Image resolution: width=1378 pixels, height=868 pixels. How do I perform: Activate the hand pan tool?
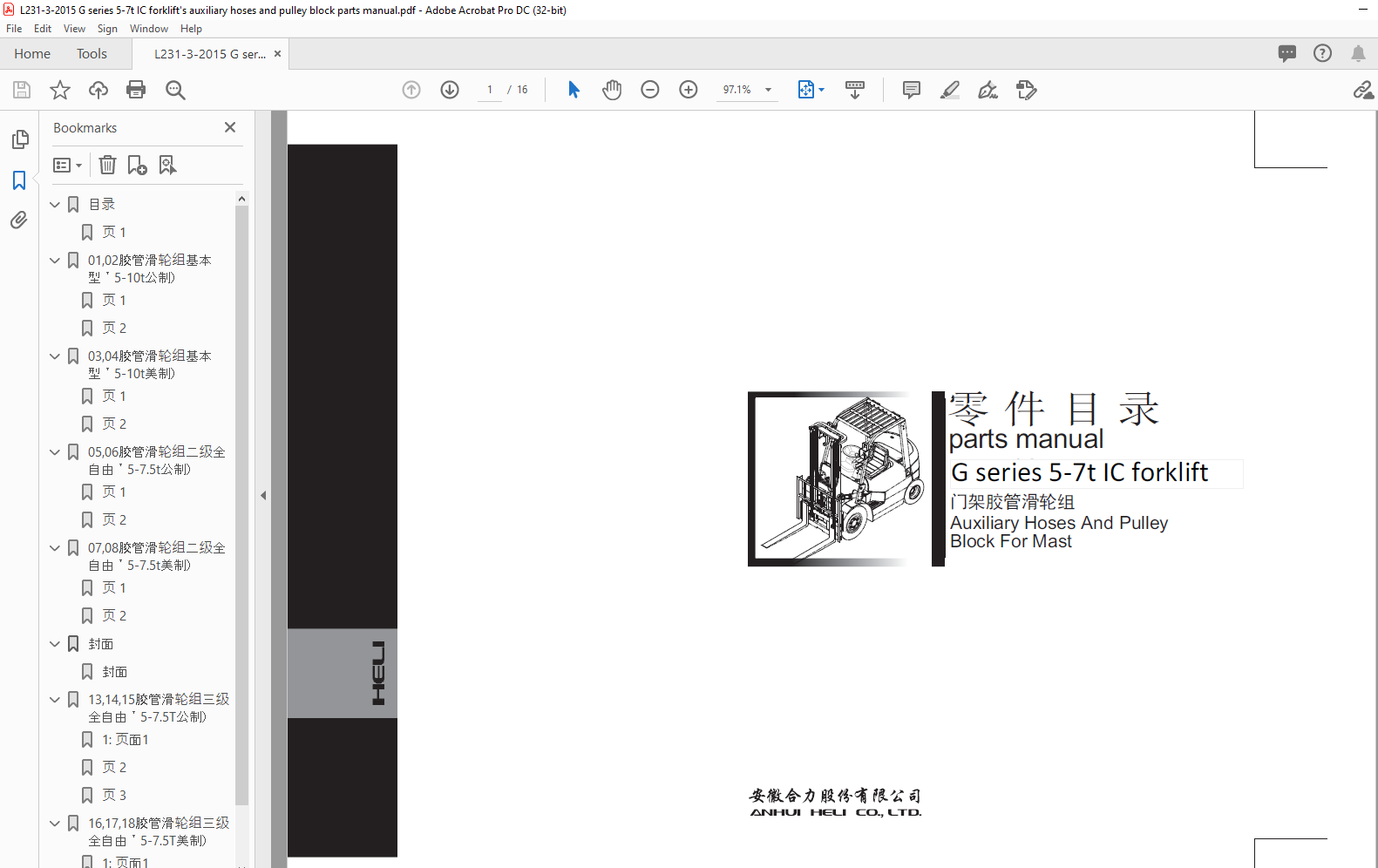(x=612, y=90)
